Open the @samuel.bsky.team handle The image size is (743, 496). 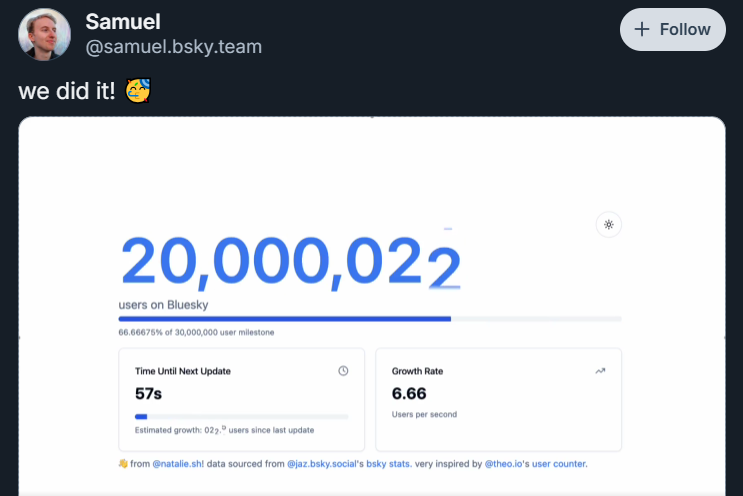tap(173, 46)
